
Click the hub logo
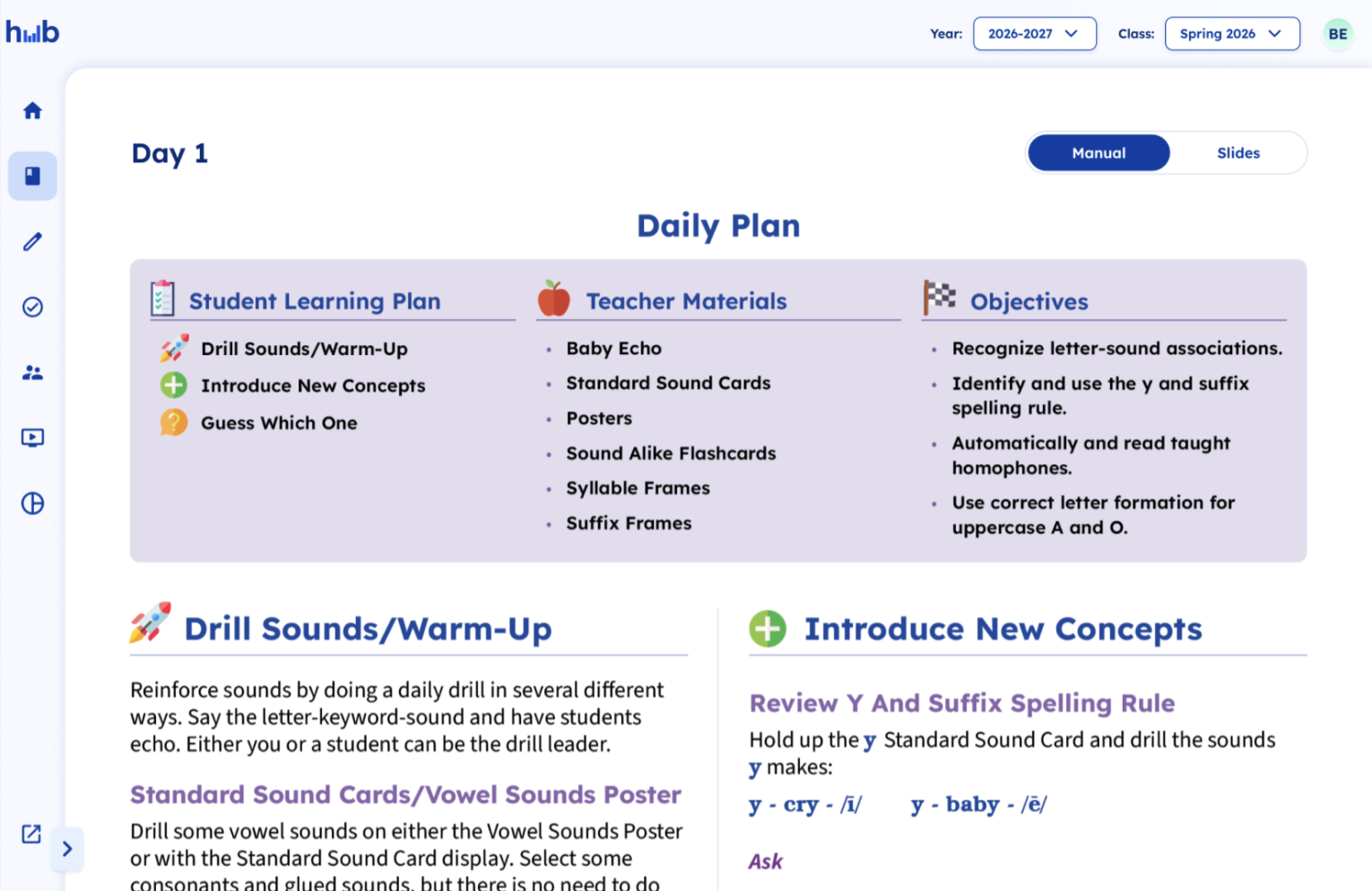pyautogui.click(x=32, y=30)
